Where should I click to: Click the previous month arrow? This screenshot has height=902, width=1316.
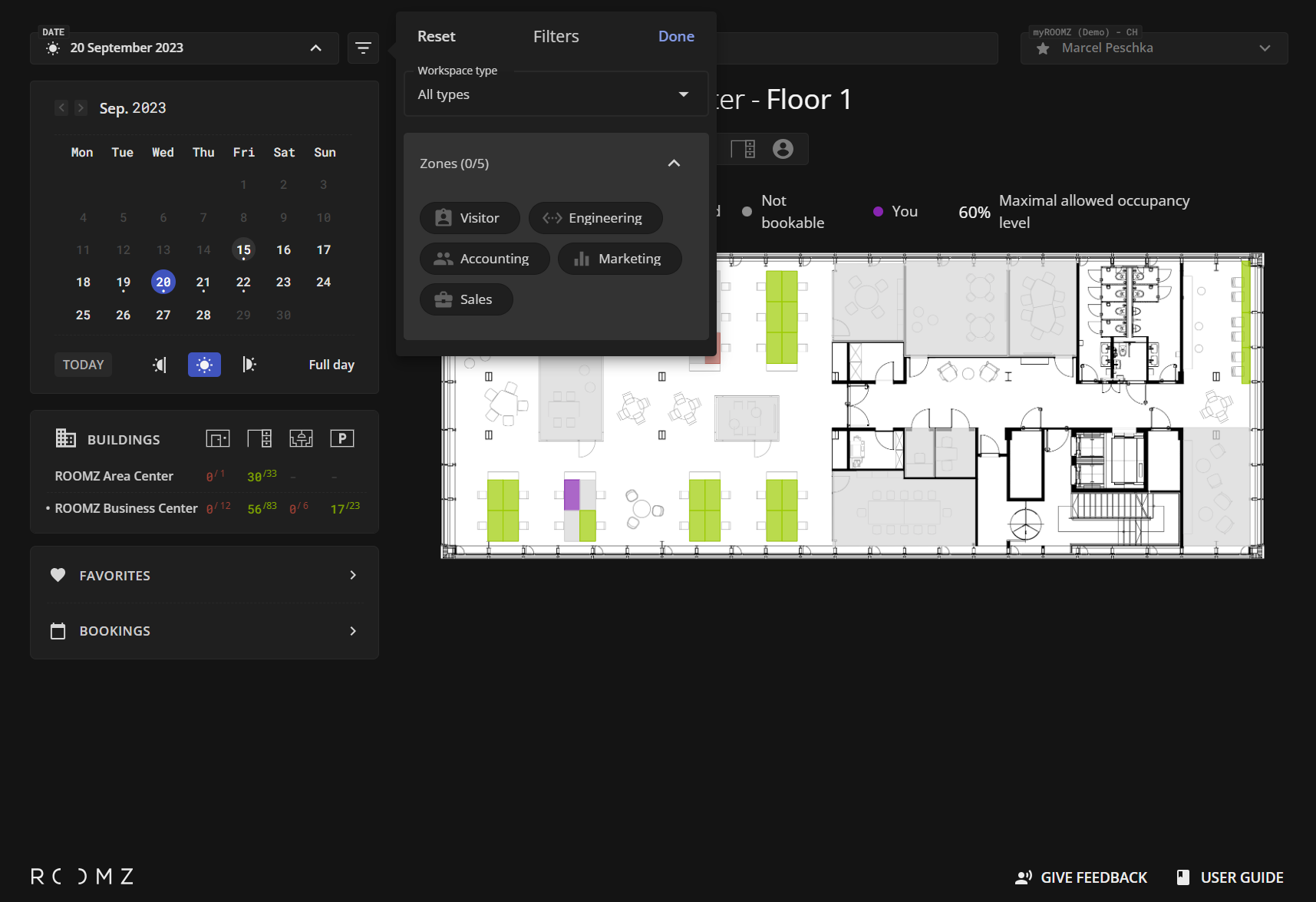62,108
